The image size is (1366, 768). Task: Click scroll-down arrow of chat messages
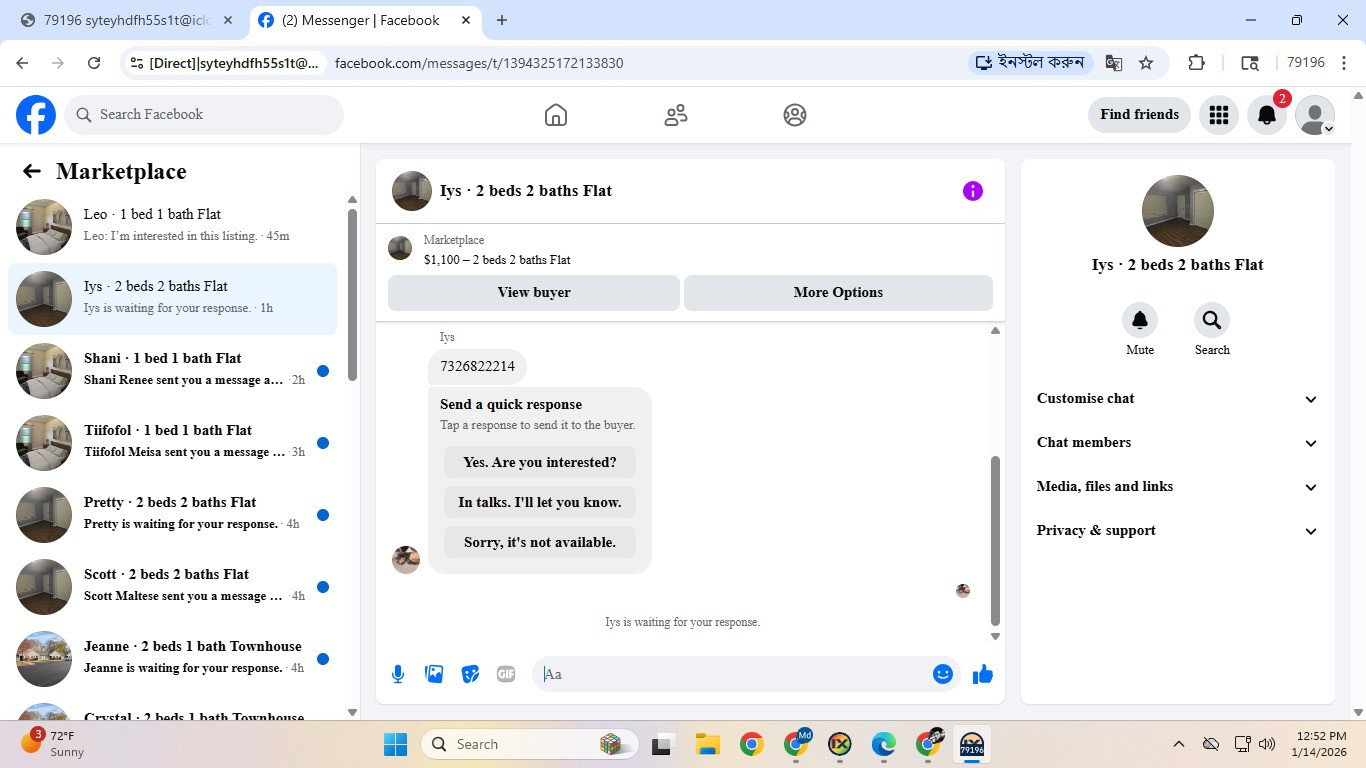coord(995,636)
